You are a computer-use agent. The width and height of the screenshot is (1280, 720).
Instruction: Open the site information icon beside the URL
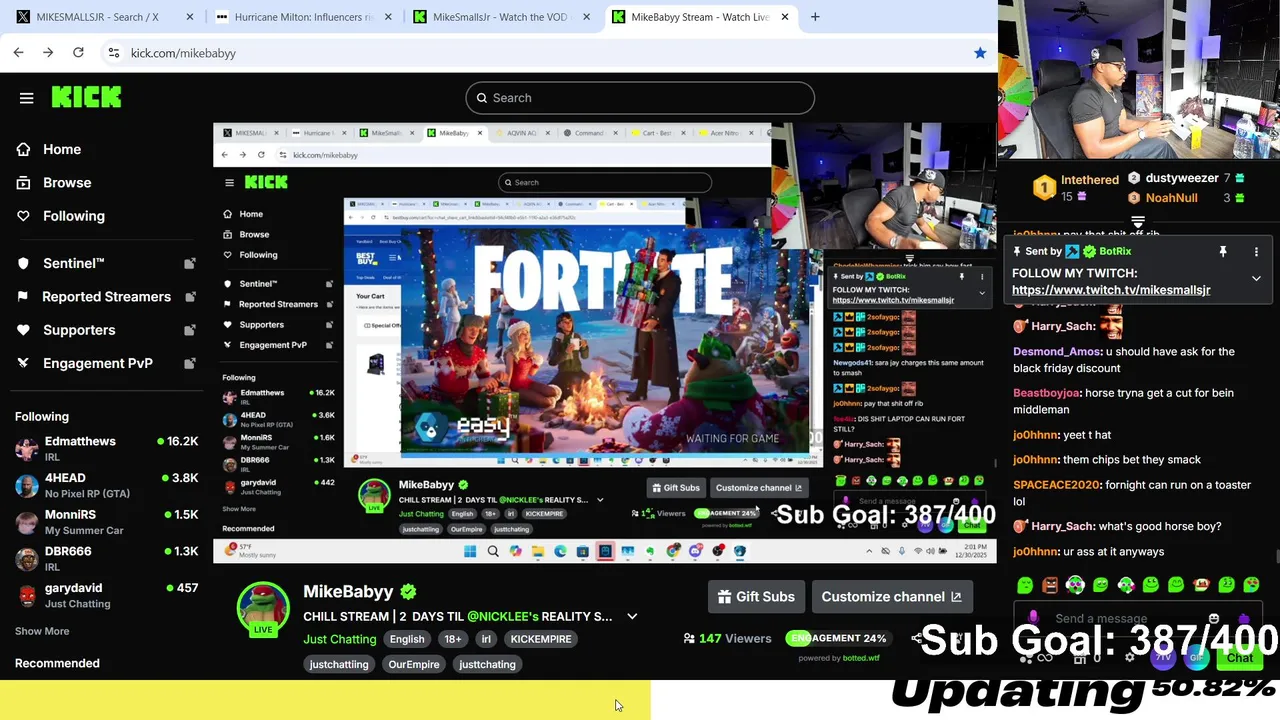pyautogui.click(x=113, y=53)
